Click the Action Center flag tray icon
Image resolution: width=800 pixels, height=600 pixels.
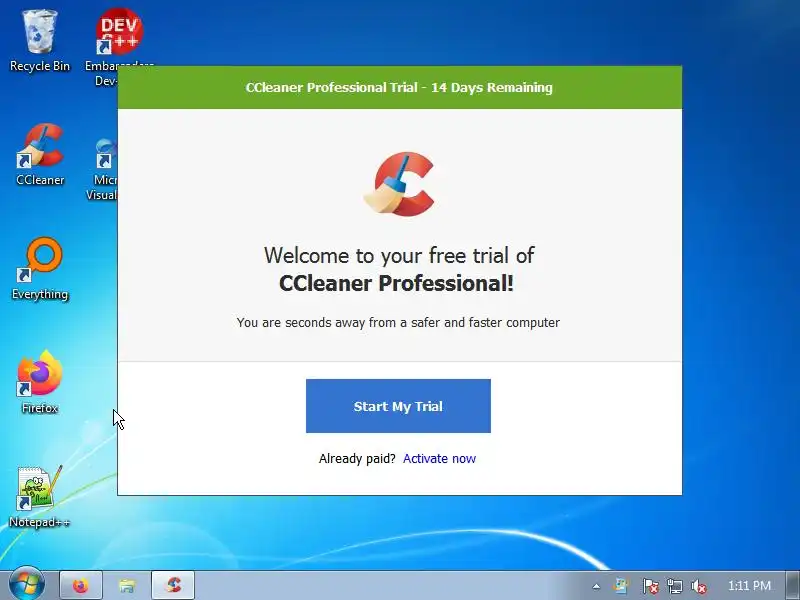click(x=650, y=586)
